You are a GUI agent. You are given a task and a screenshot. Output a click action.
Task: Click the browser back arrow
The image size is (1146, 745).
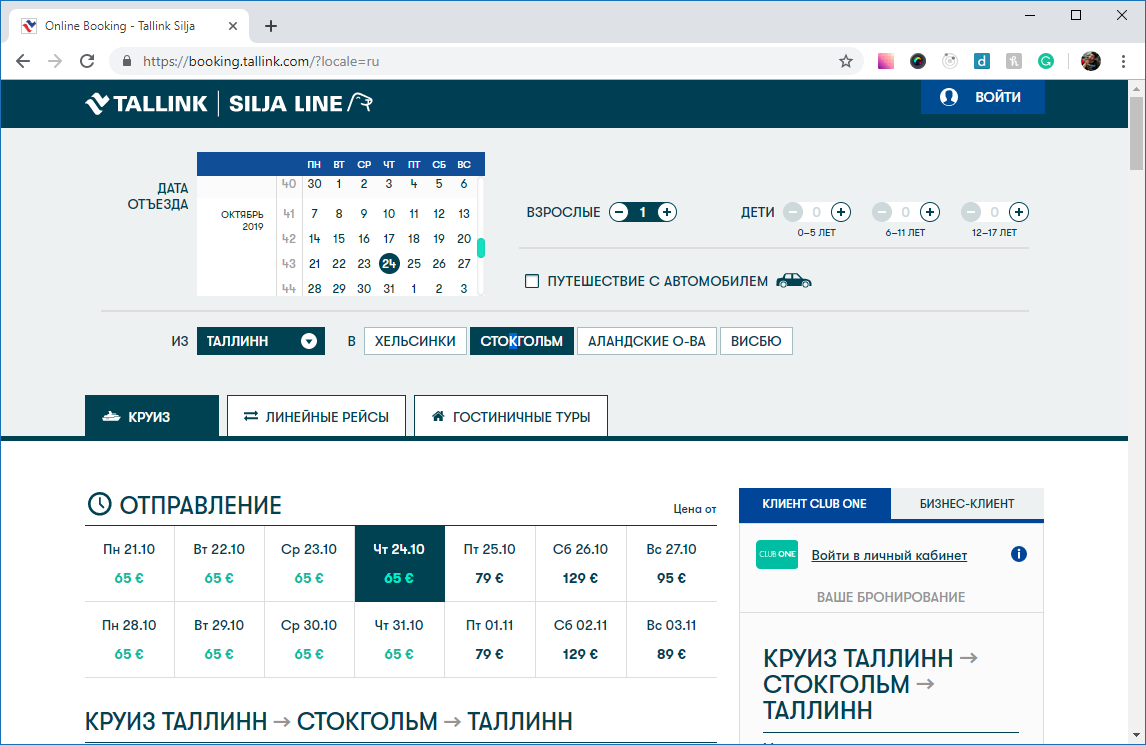point(23,61)
